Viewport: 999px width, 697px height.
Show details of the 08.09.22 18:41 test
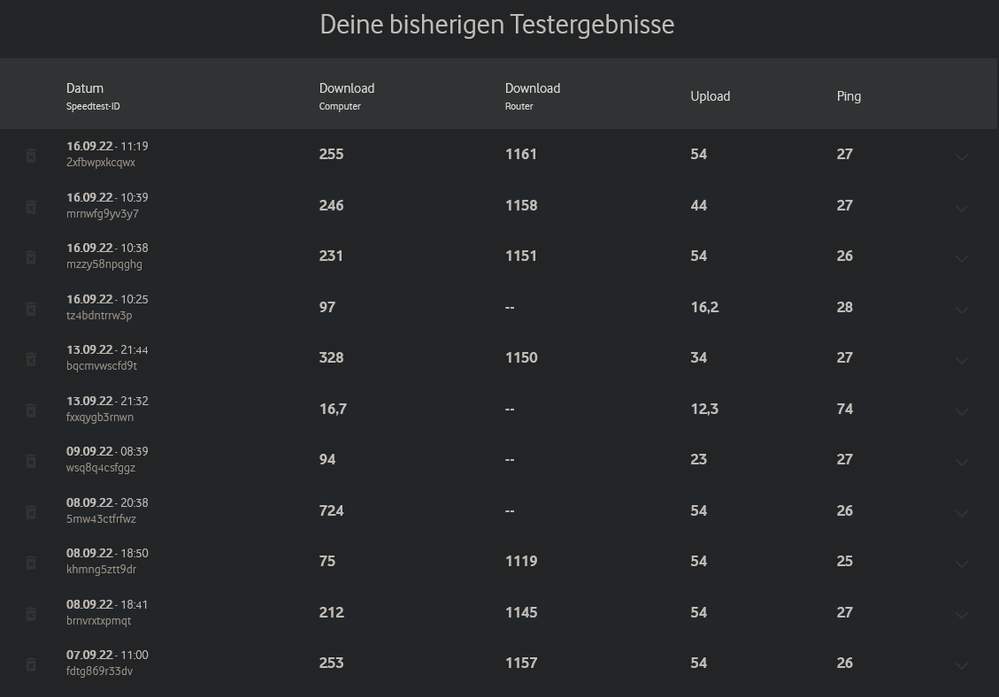point(961,615)
